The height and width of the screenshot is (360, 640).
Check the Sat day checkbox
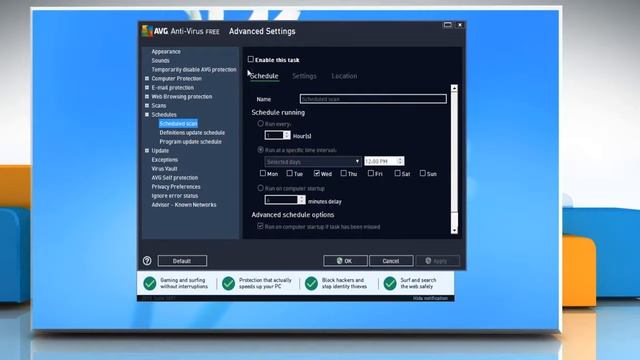tap(397, 173)
